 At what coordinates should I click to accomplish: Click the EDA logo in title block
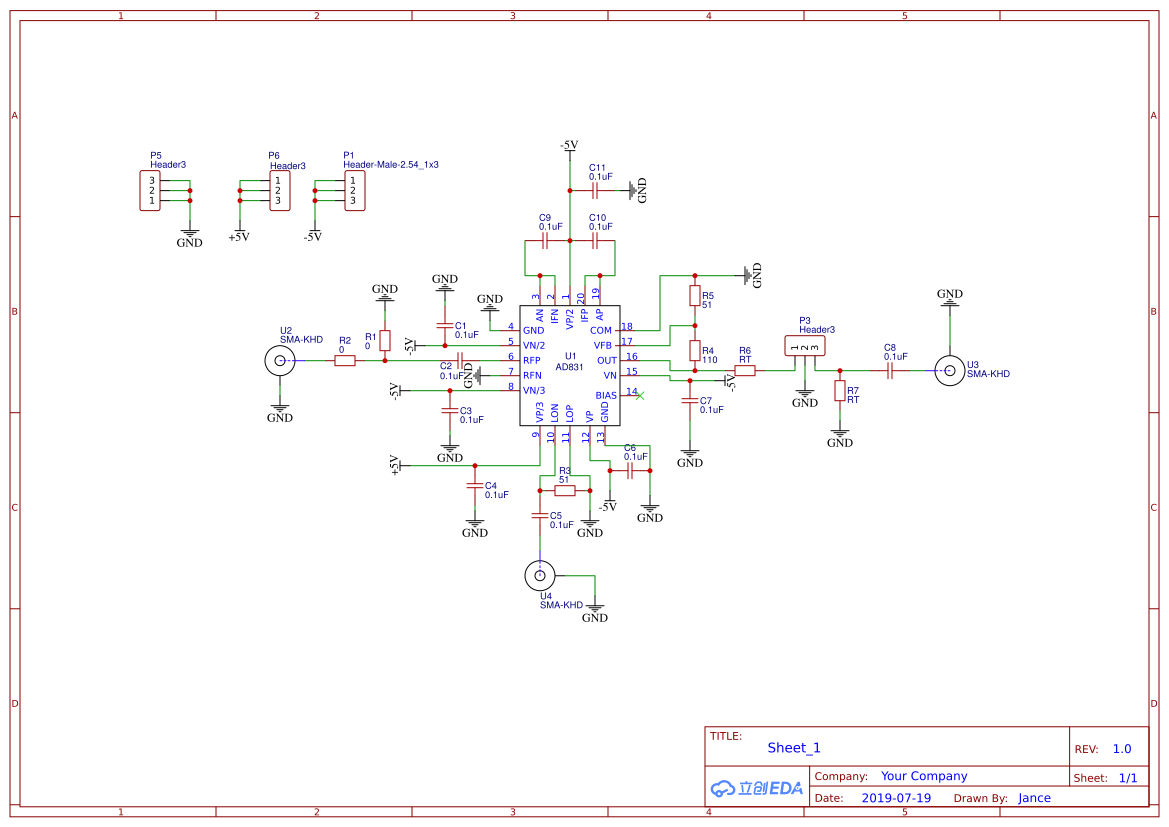[757, 788]
